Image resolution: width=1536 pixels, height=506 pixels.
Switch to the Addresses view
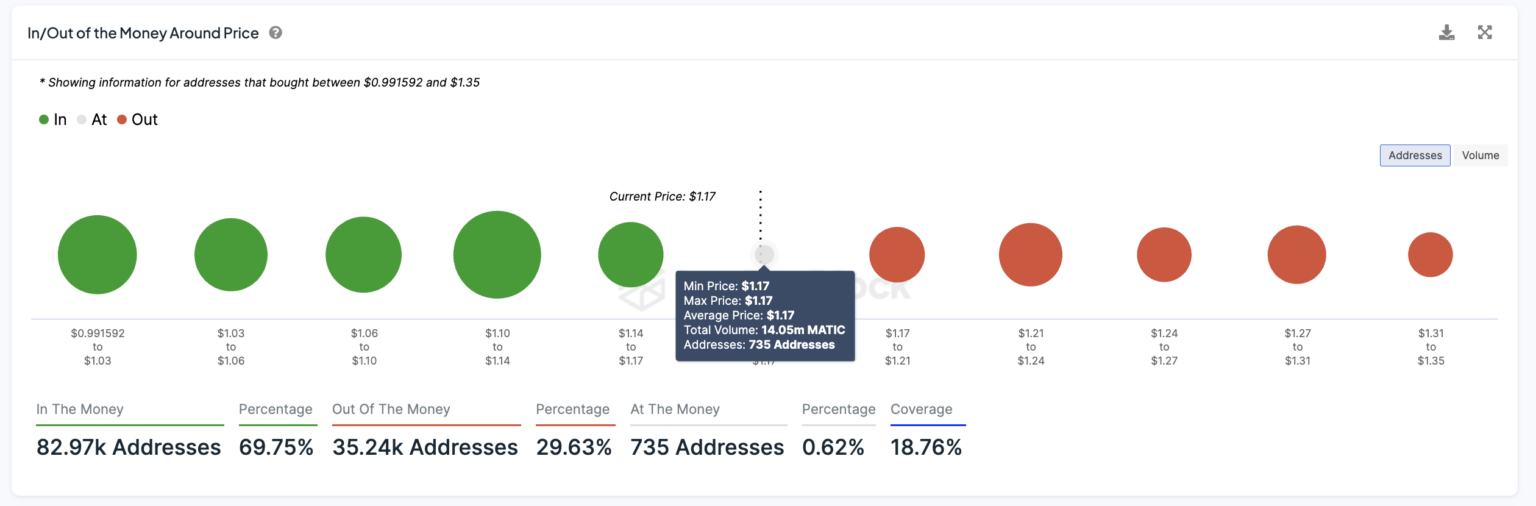tap(1414, 156)
